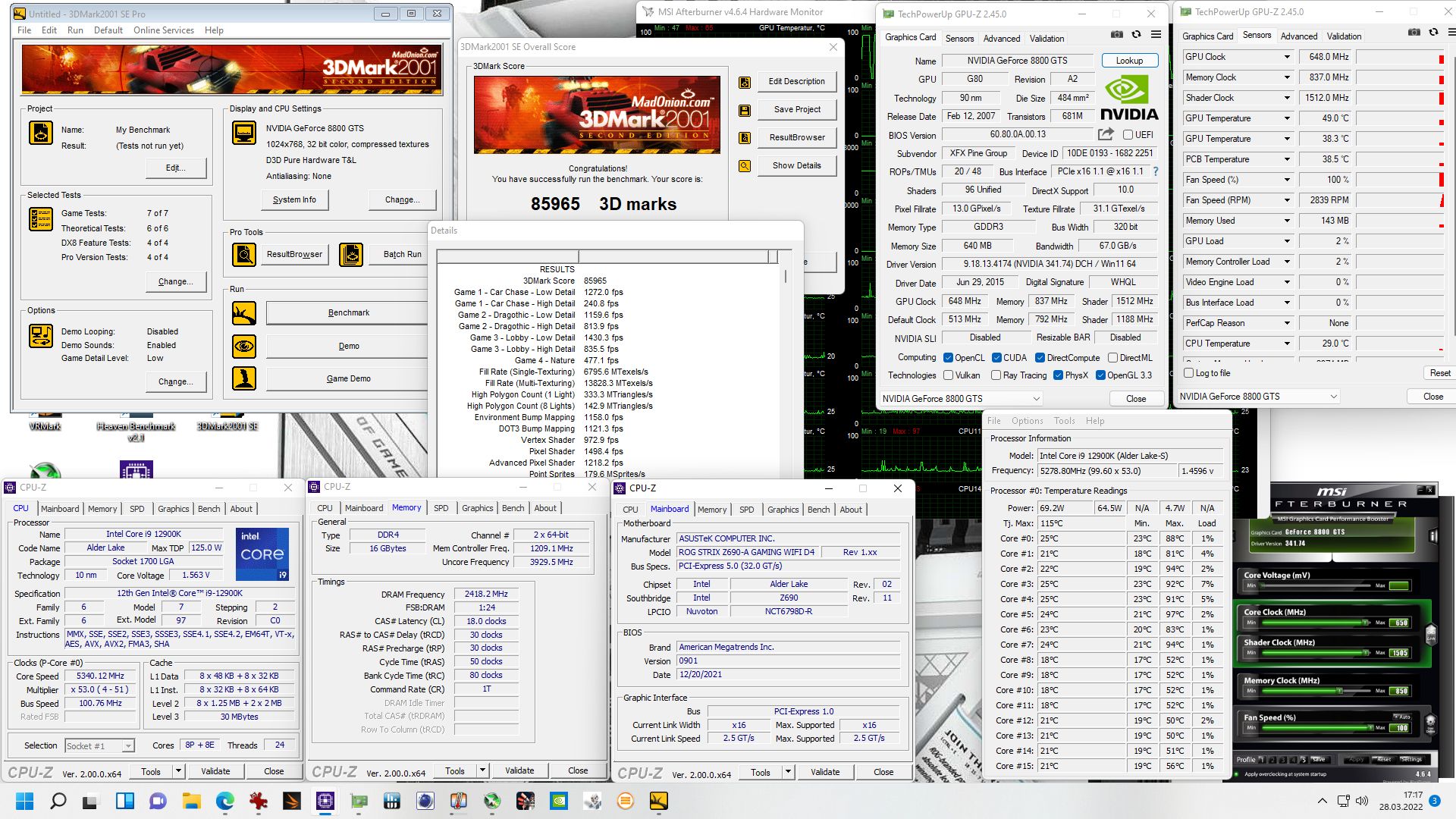Take a GPU-Z screenshot with the camera icon
1456x819 pixels.
pyautogui.click(x=1116, y=35)
